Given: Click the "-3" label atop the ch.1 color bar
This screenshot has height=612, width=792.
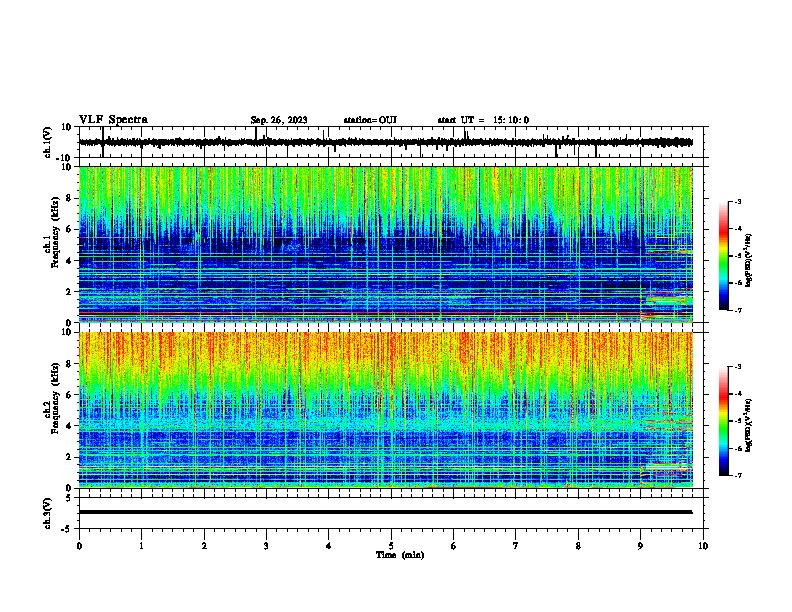Looking at the screenshot, I should (x=737, y=201).
